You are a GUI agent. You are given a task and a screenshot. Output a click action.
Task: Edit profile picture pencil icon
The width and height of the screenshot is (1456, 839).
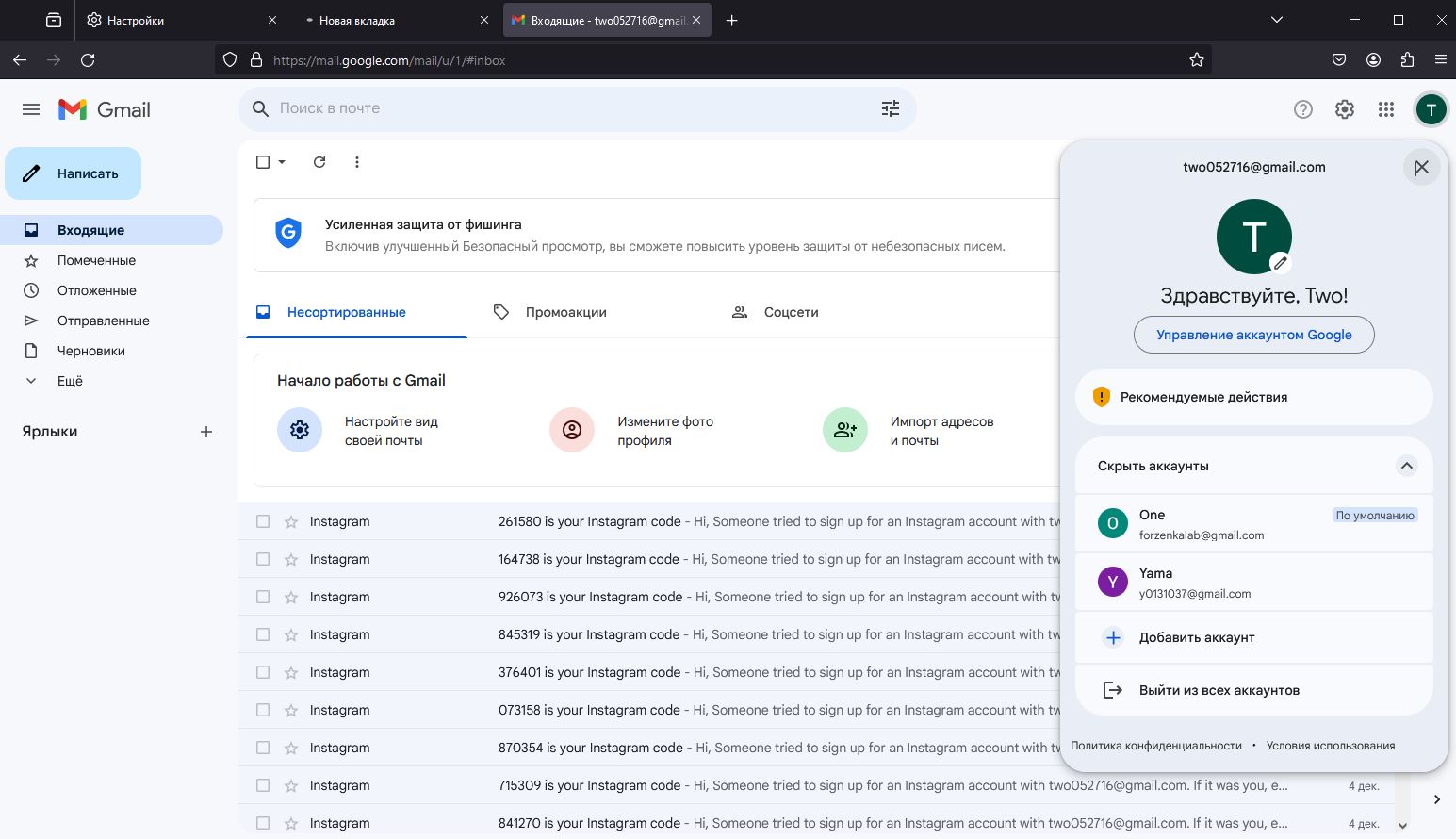pyautogui.click(x=1280, y=262)
